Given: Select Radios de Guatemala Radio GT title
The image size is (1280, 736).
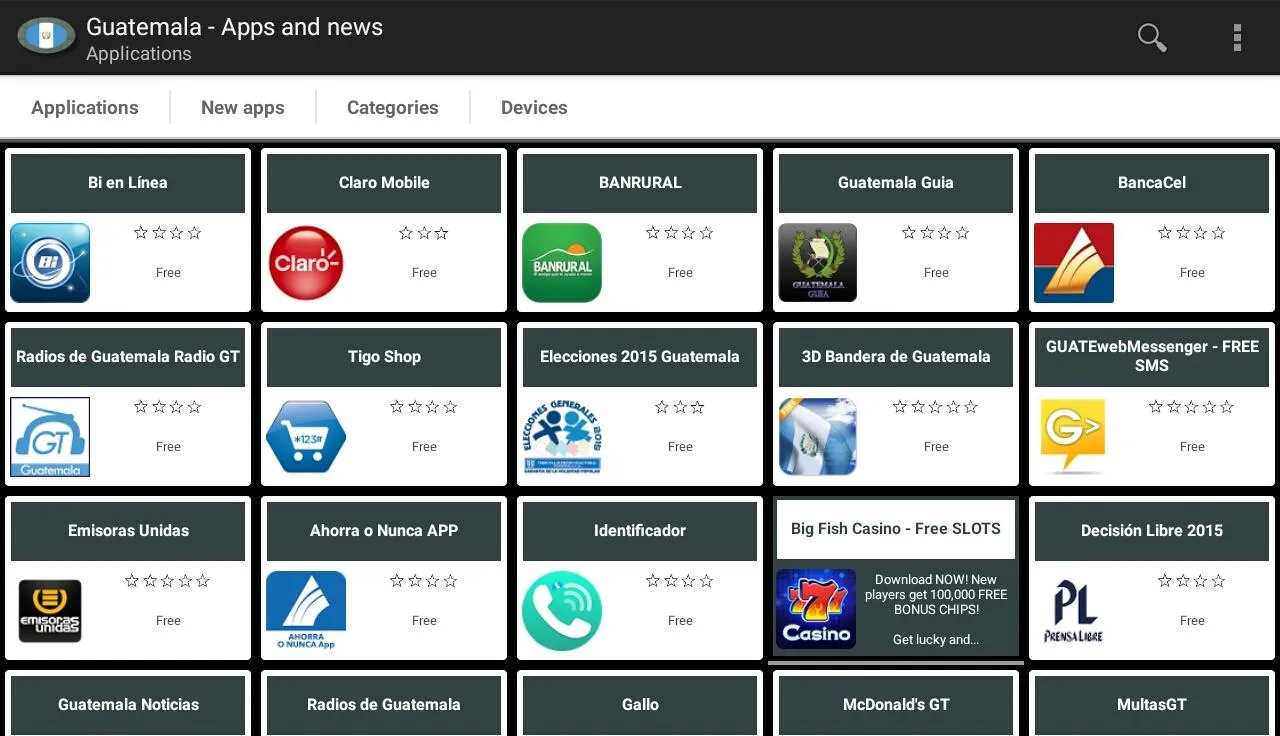Looking at the screenshot, I should [x=128, y=357].
